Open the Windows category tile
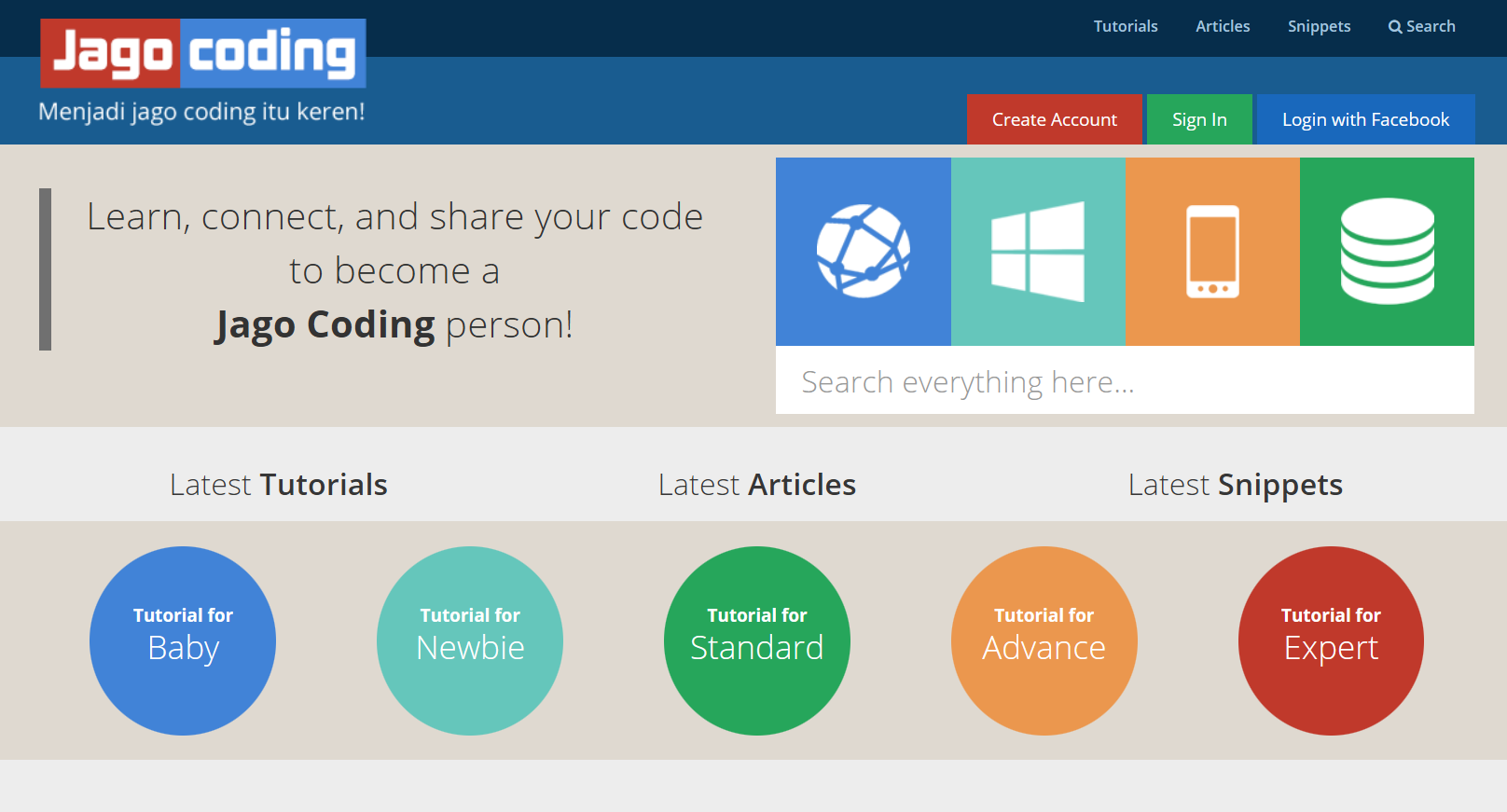The image size is (1507, 812). [x=1038, y=252]
